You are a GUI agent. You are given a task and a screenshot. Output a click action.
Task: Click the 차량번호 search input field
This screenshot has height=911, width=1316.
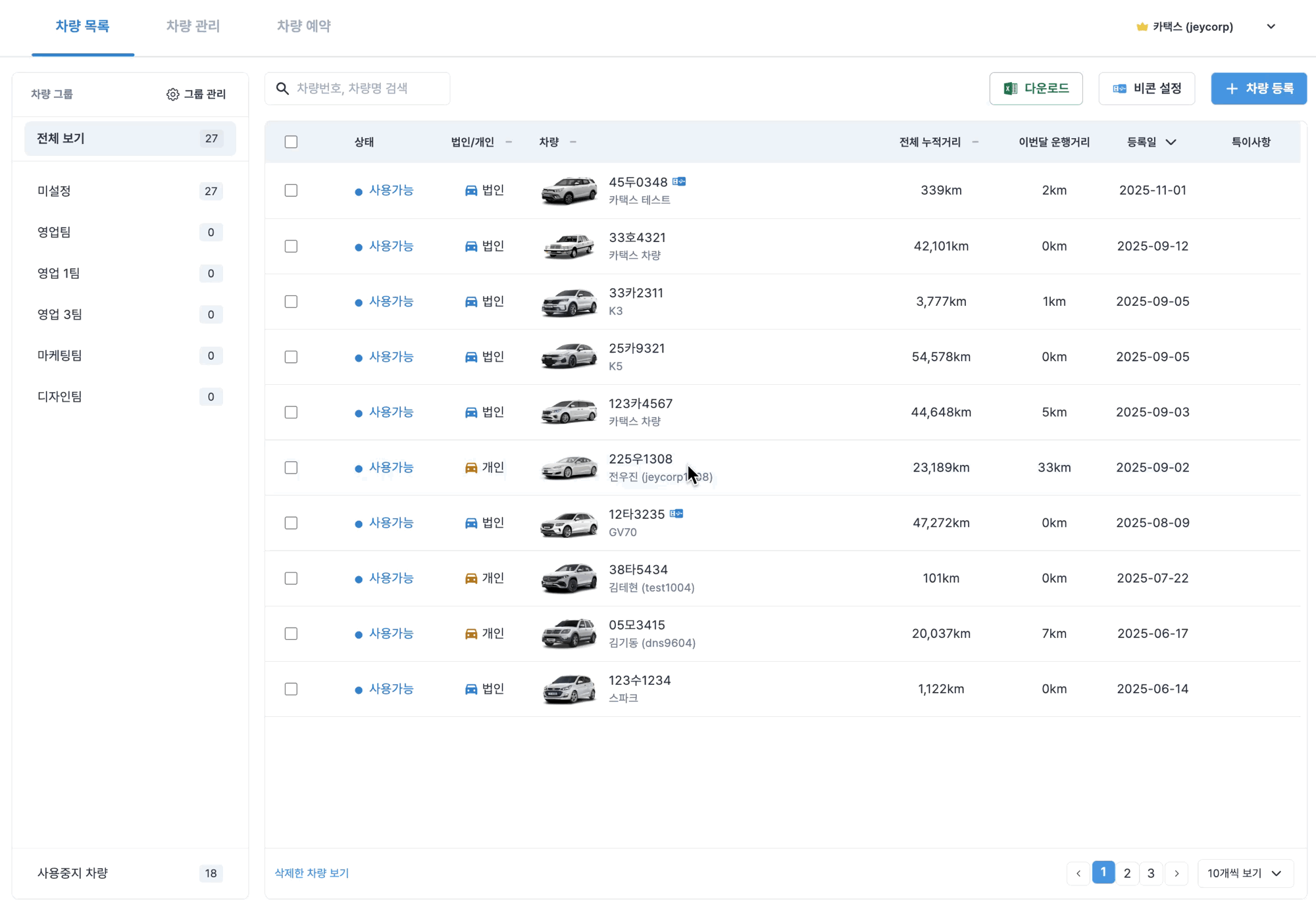click(x=368, y=88)
